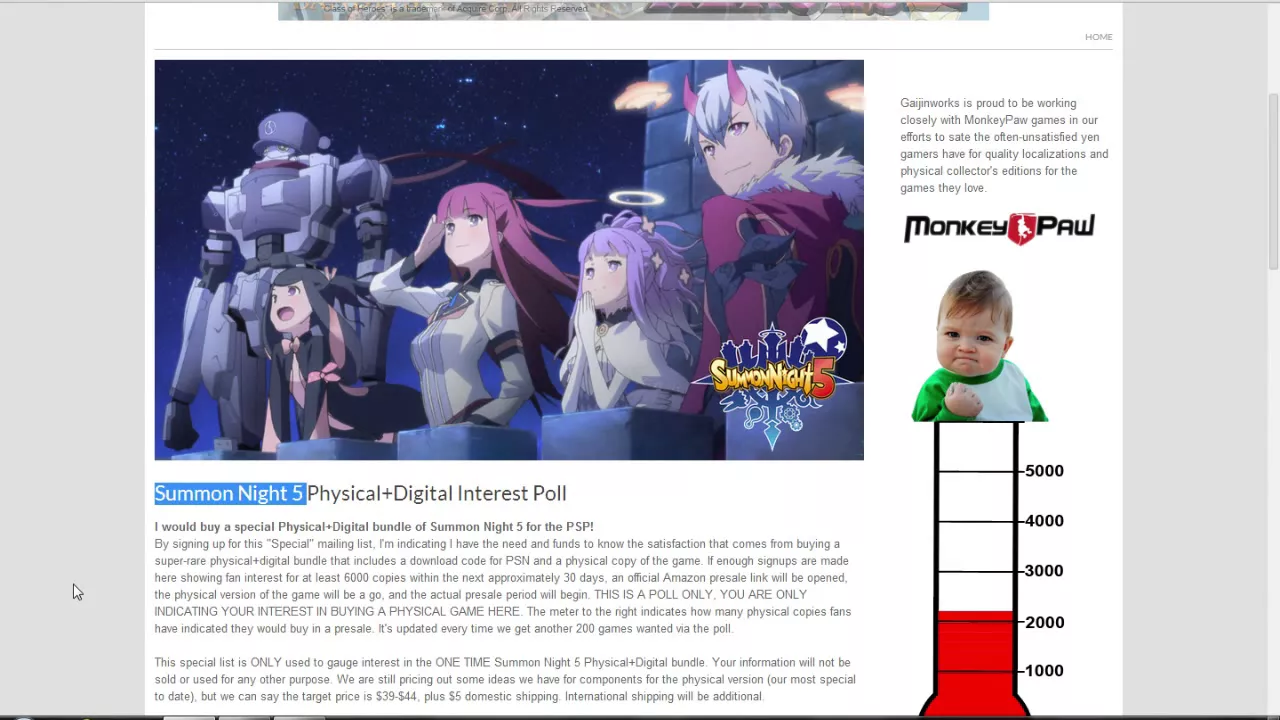Click the 2000 mark on the meter

[x=1044, y=622]
